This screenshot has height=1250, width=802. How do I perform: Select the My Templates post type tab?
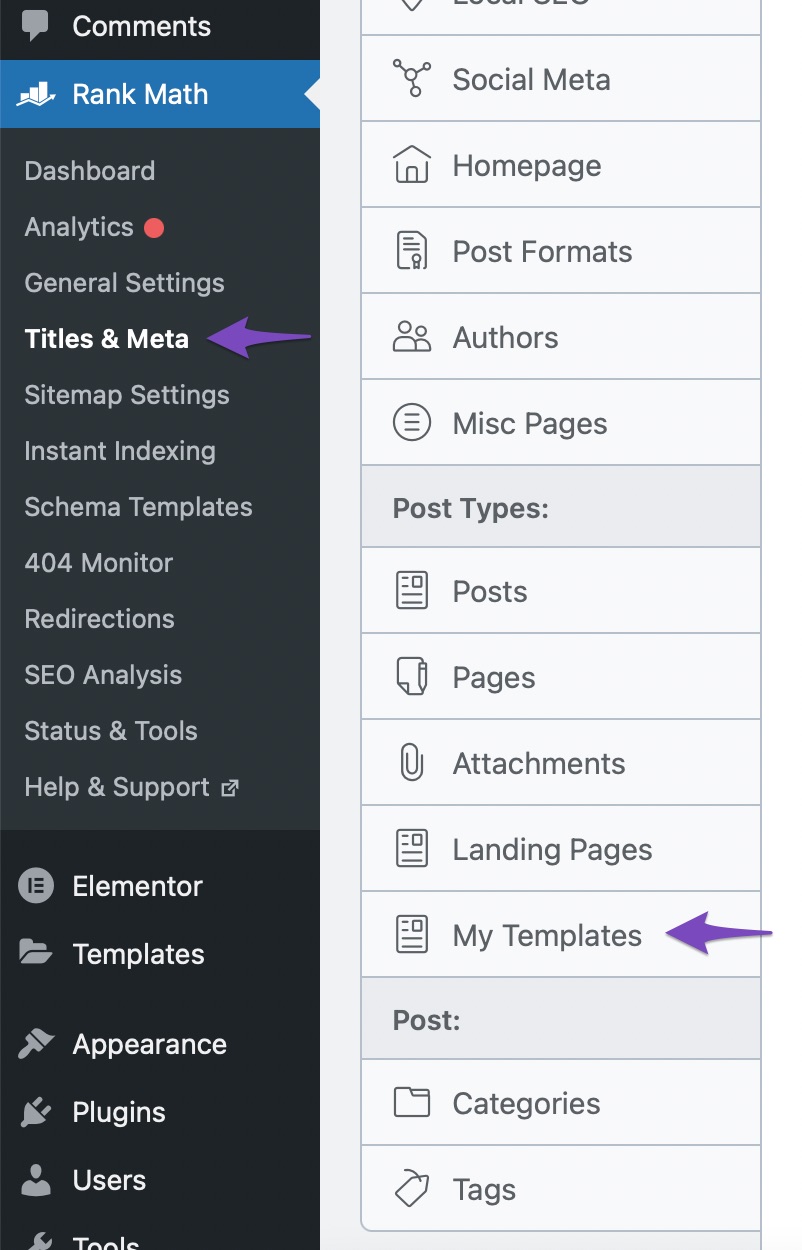point(547,935)
